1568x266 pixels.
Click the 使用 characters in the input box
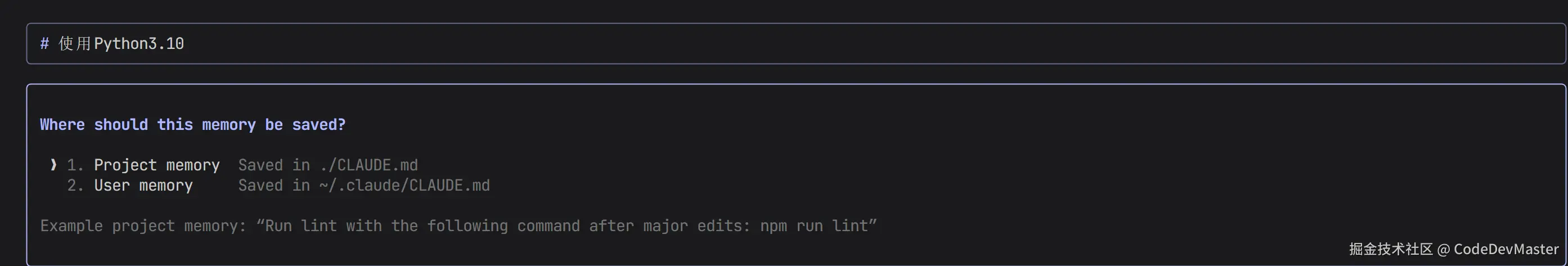pyautogui.click(x=74, y=44)
